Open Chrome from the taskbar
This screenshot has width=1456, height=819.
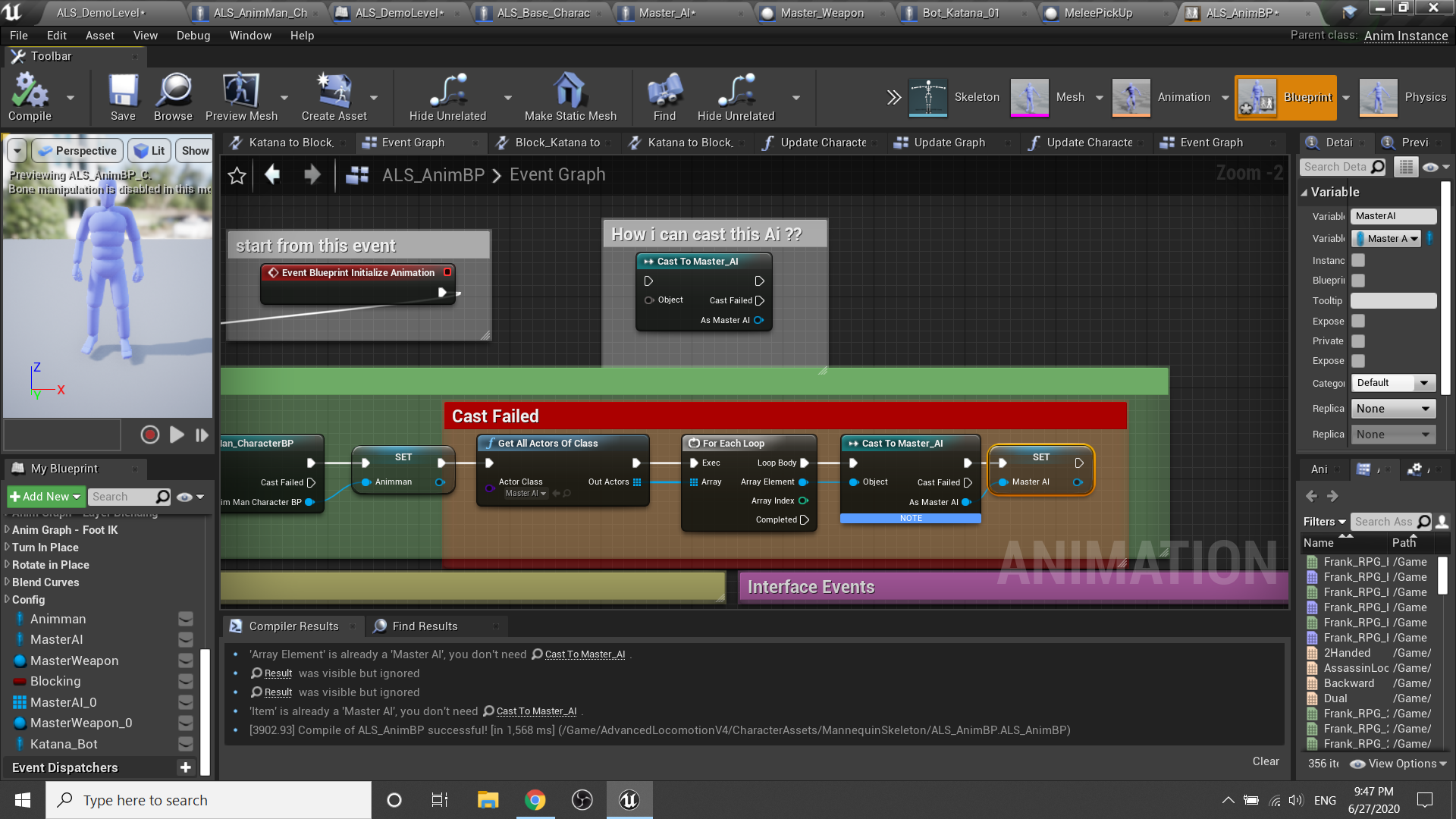535,800
